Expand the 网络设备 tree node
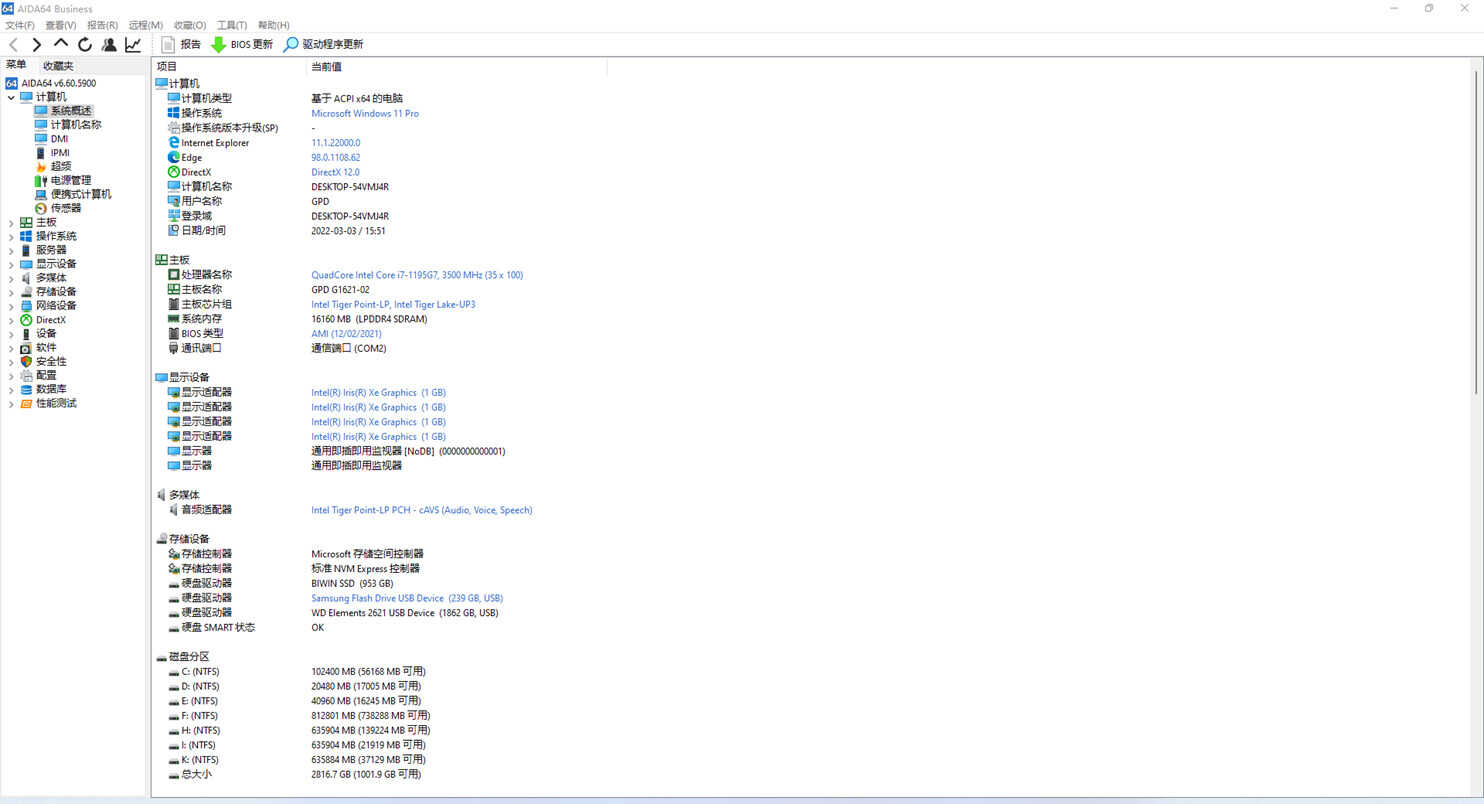This screenshot has height=804, width=1484. 11,306
